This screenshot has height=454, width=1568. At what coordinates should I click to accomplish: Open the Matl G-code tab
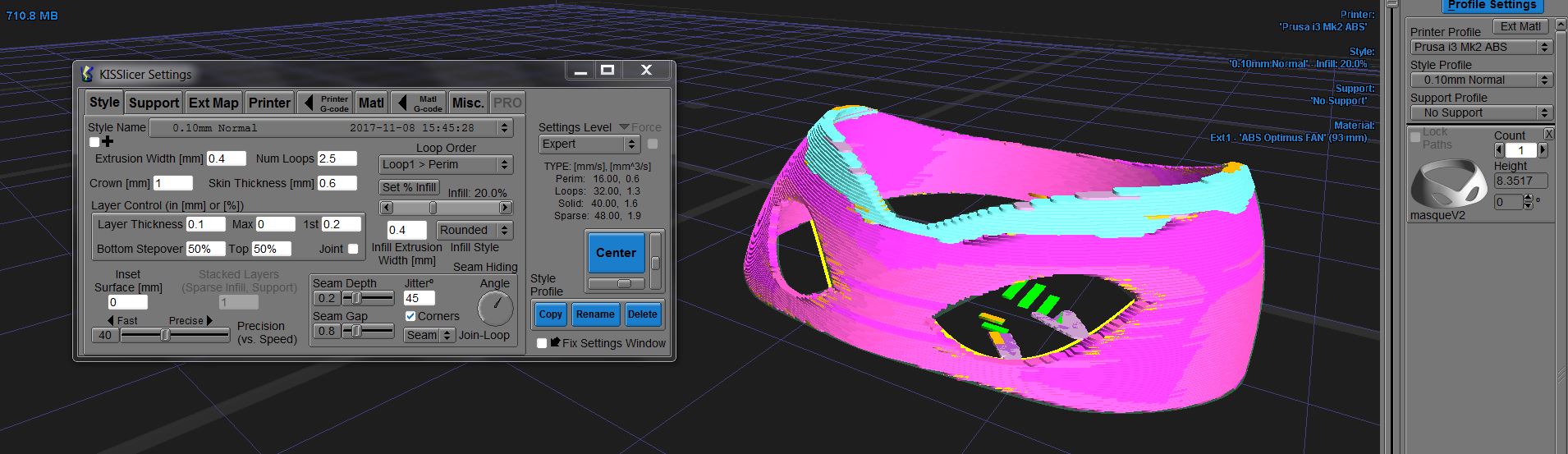(x=419, y=103)
